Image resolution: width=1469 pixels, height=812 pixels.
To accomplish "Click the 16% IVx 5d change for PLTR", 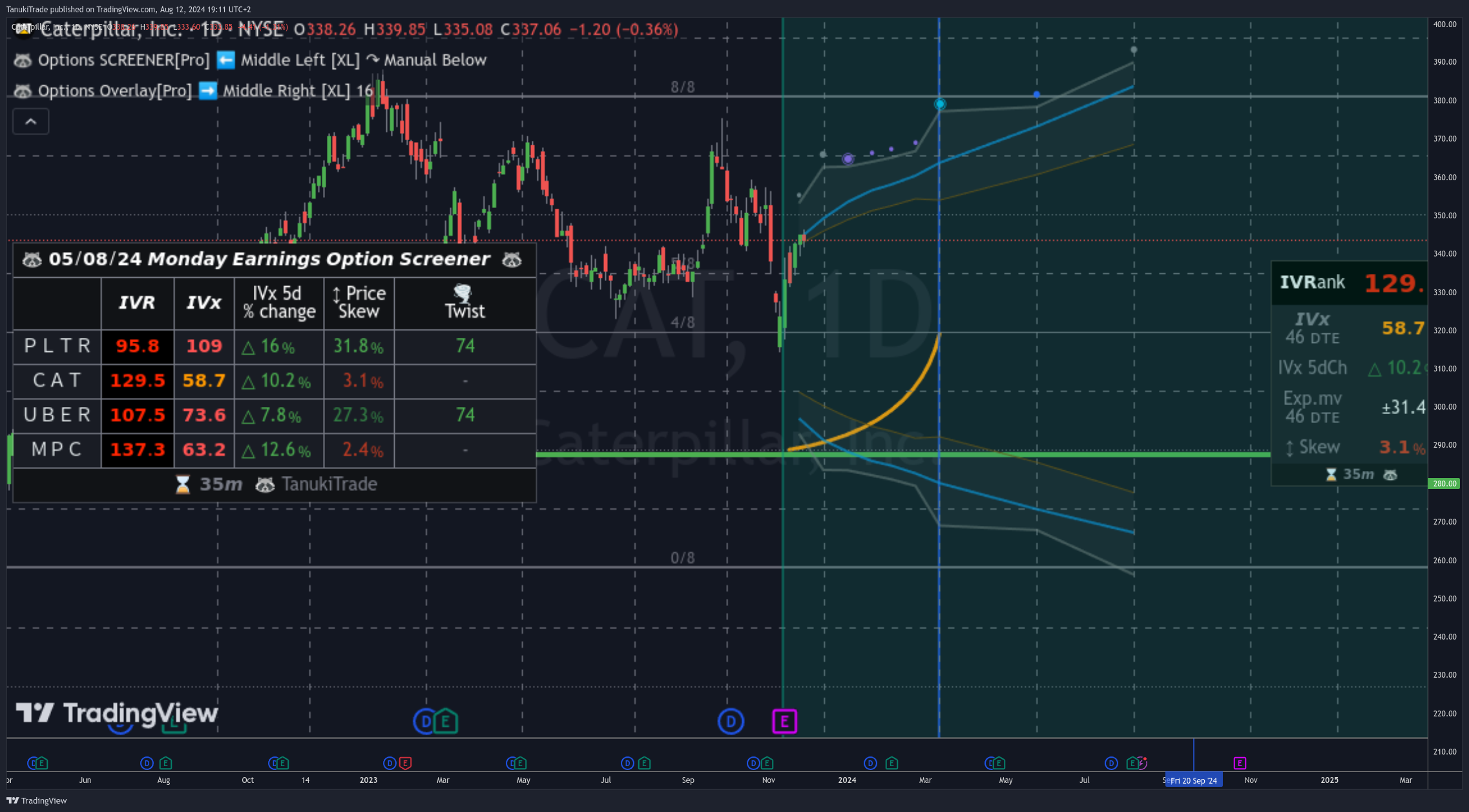I will pyautogui.click(x=279, y=346).
